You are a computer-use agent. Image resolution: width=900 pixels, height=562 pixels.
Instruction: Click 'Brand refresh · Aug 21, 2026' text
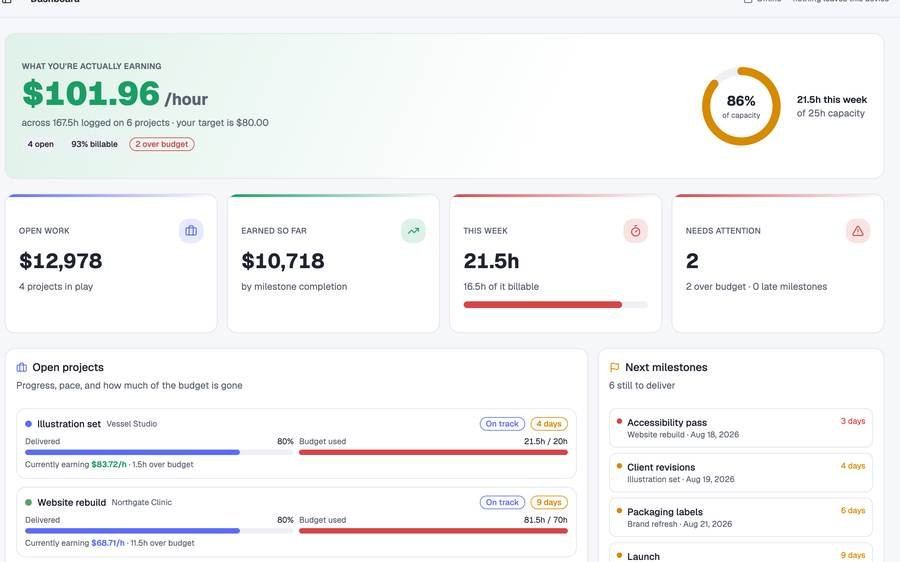pos(680,524)
